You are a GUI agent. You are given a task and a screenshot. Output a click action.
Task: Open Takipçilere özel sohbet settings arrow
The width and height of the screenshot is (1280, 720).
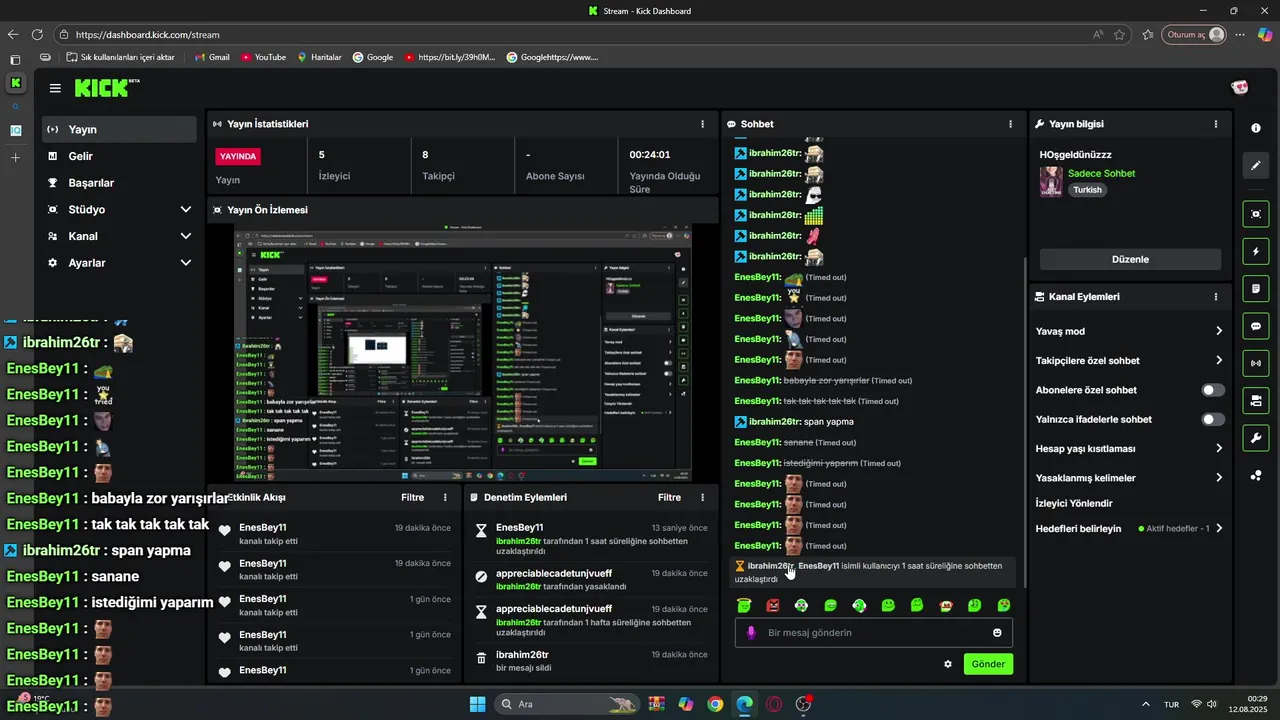tap(1219, 360)
